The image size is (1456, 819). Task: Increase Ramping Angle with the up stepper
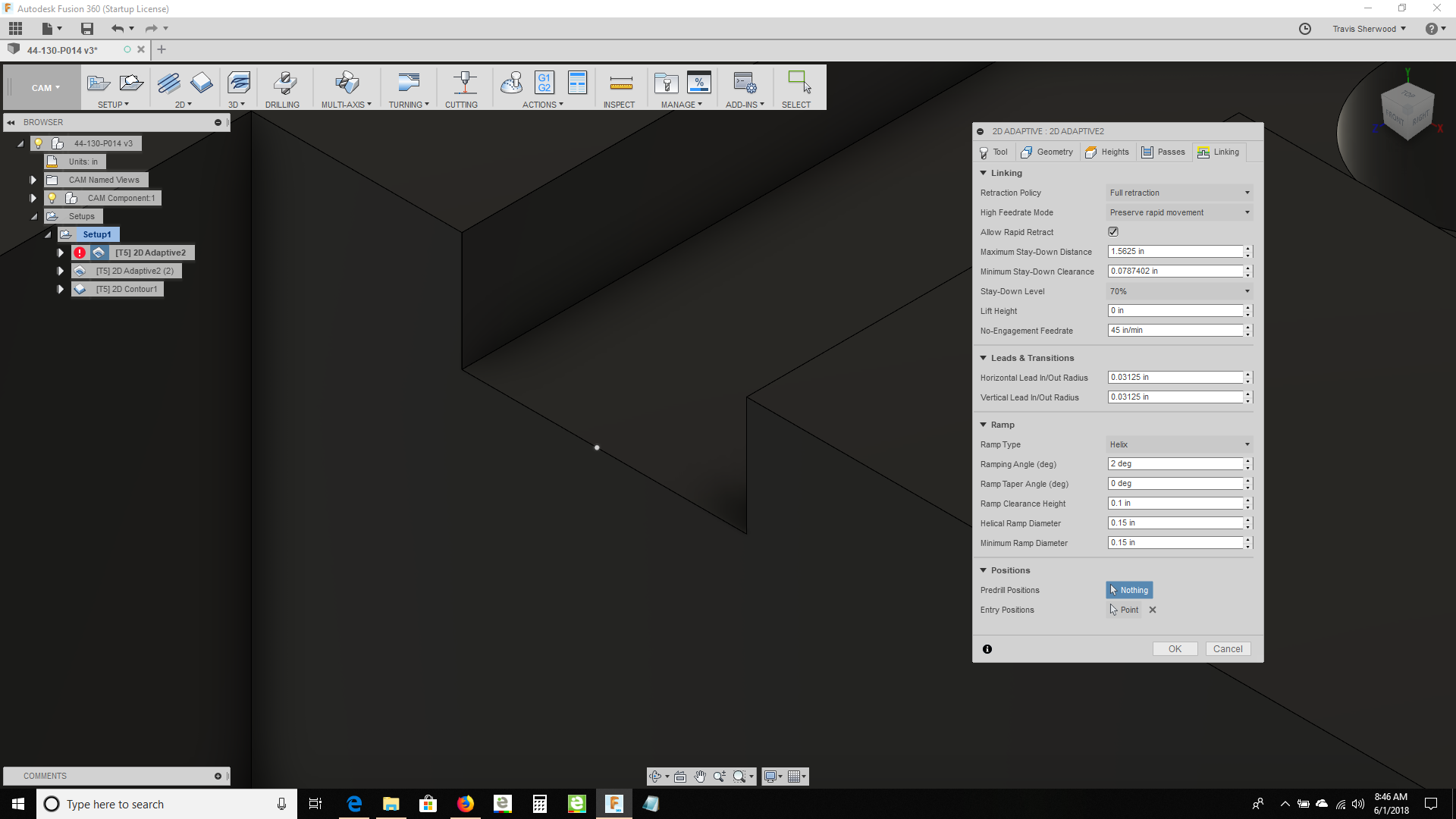(1248, 461)
